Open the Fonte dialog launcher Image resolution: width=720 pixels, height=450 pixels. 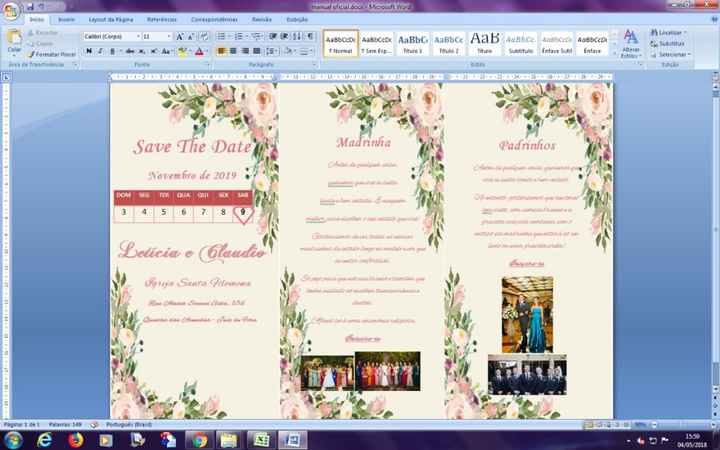207,65
